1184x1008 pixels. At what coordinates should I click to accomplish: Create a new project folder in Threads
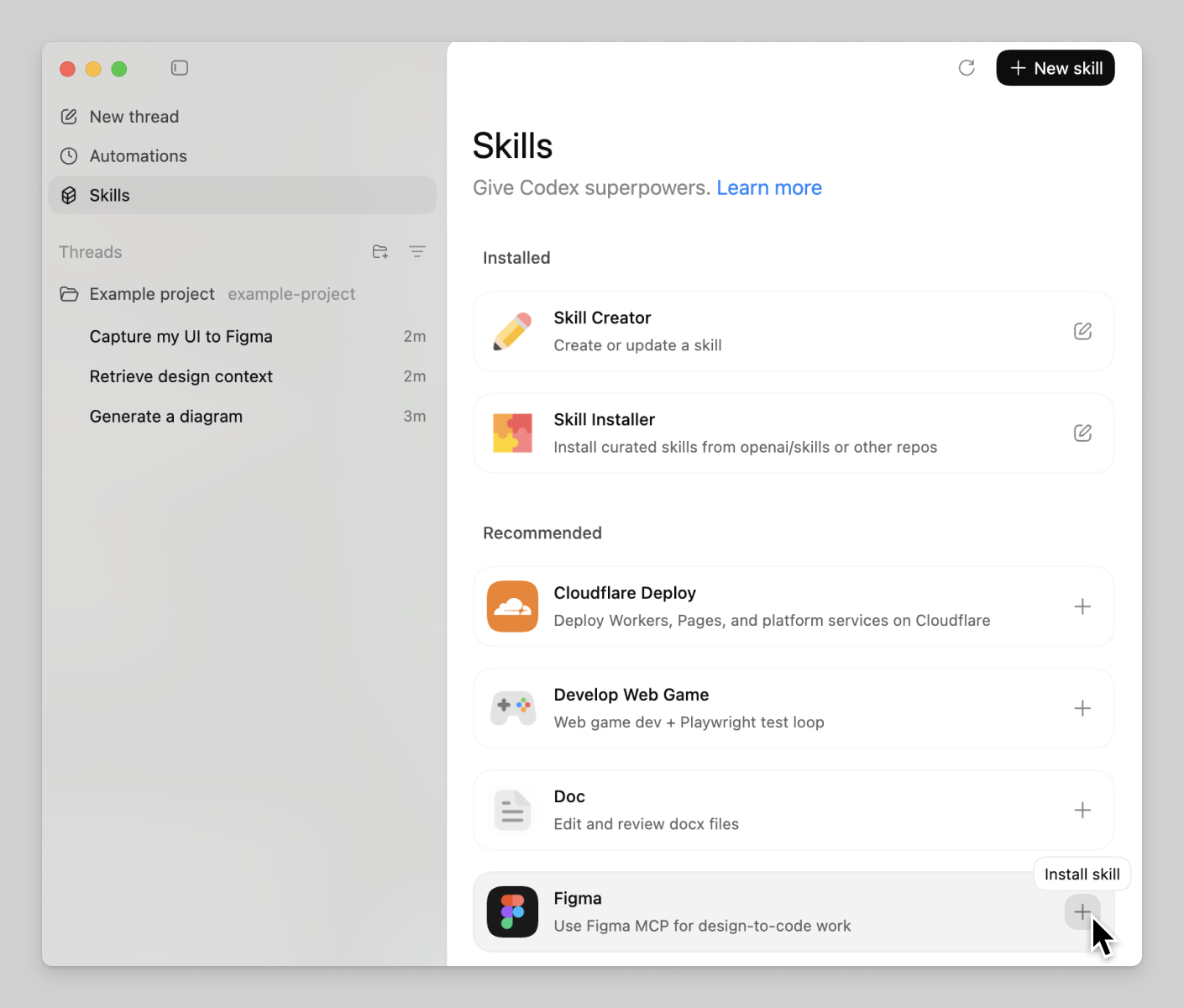point(380,251)
